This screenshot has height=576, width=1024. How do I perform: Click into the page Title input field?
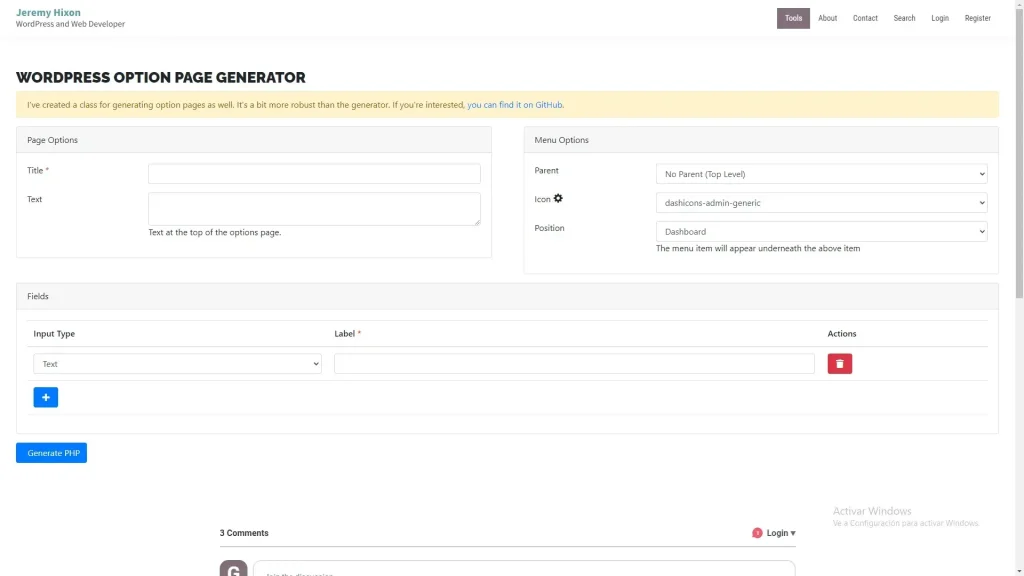pos(314,174)
